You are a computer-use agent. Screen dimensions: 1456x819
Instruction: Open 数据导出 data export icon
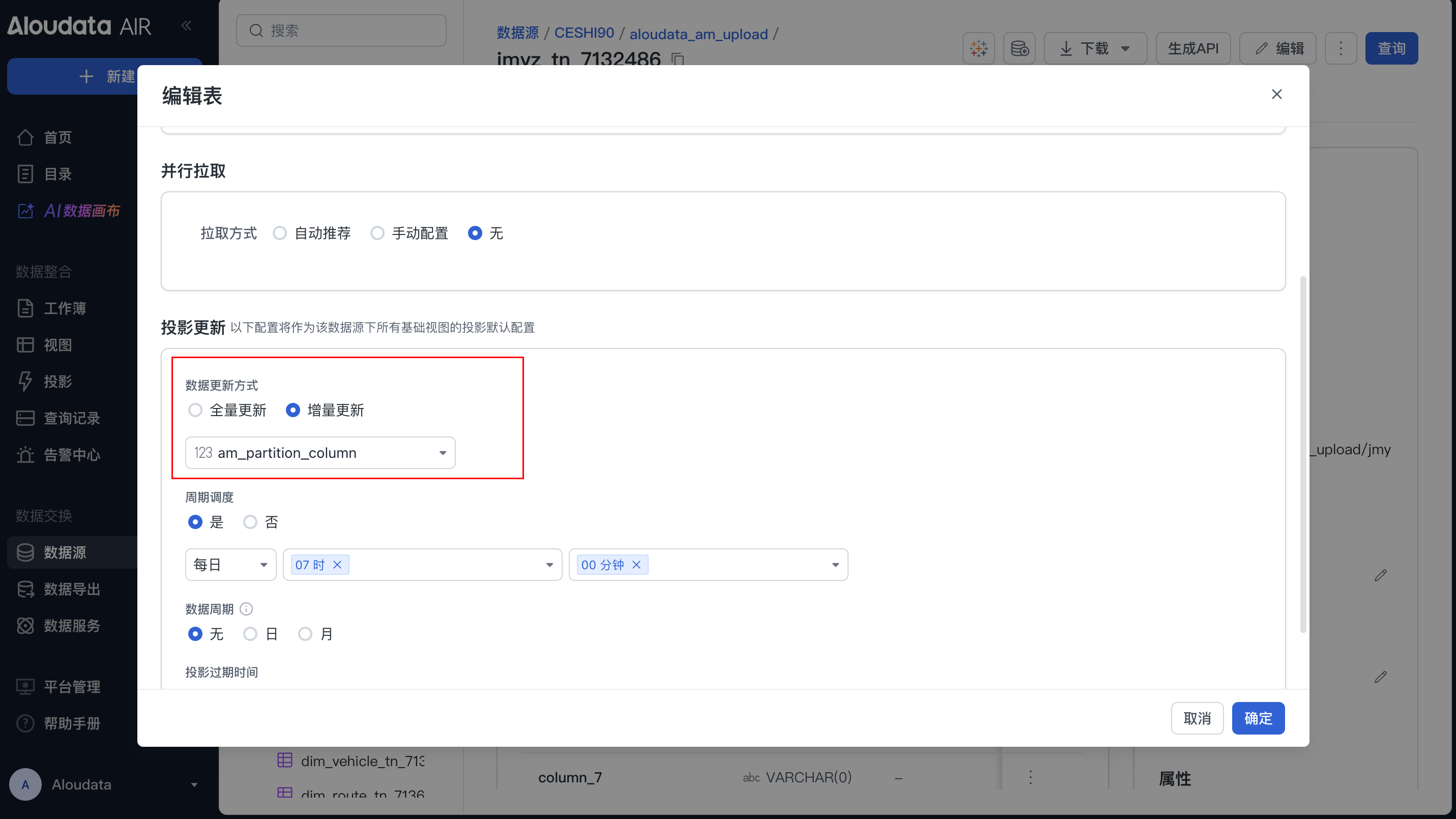[x=25, y=589]
